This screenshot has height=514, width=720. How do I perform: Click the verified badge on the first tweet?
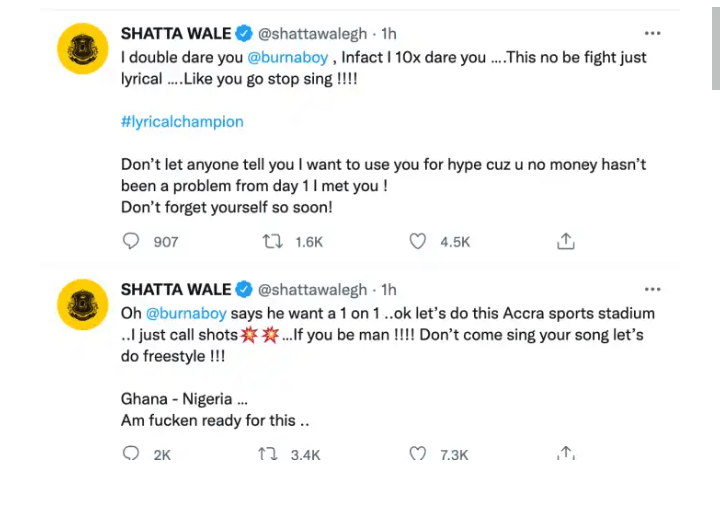pyautogui.click(x=245, y=35)
